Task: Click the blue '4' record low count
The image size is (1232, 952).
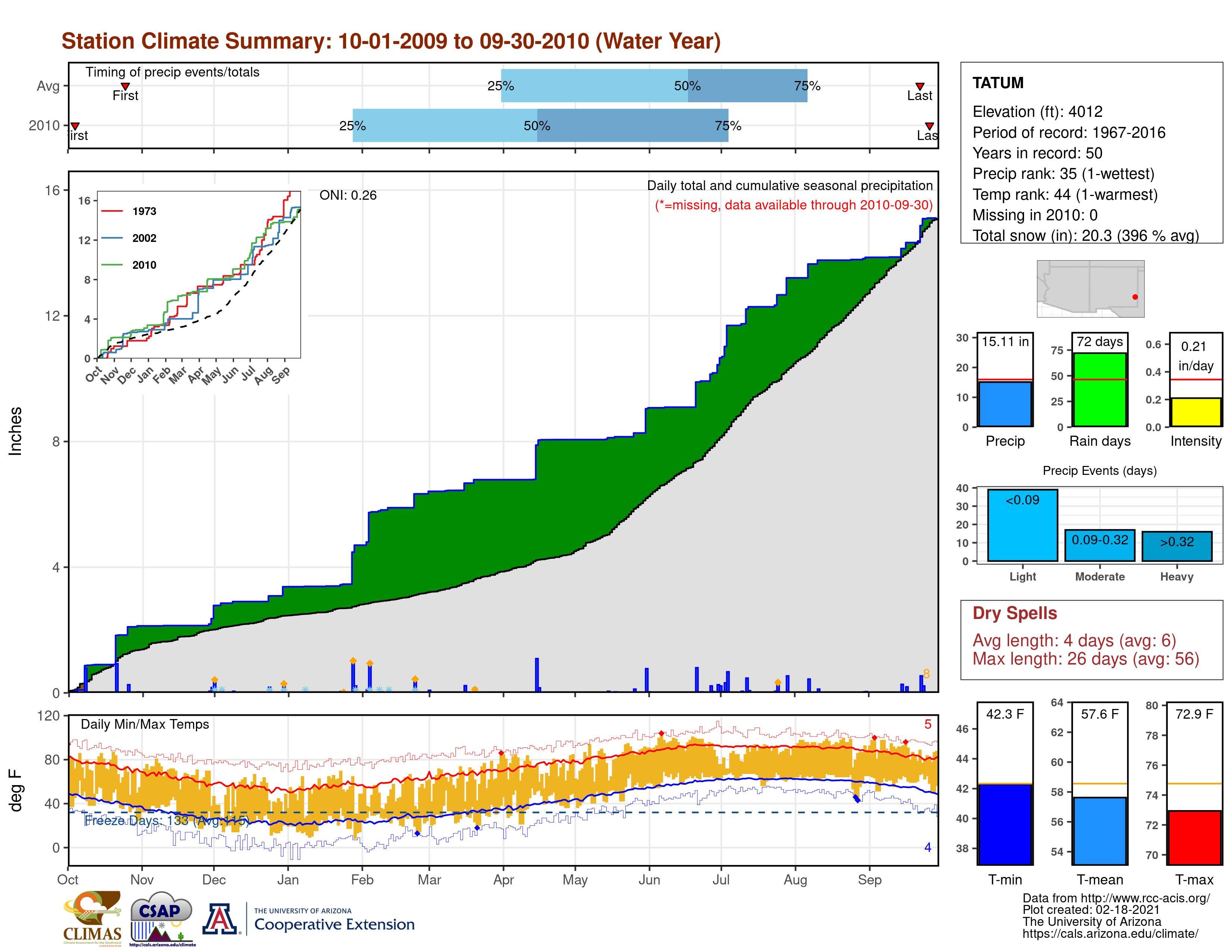Action: pos(928,848)
